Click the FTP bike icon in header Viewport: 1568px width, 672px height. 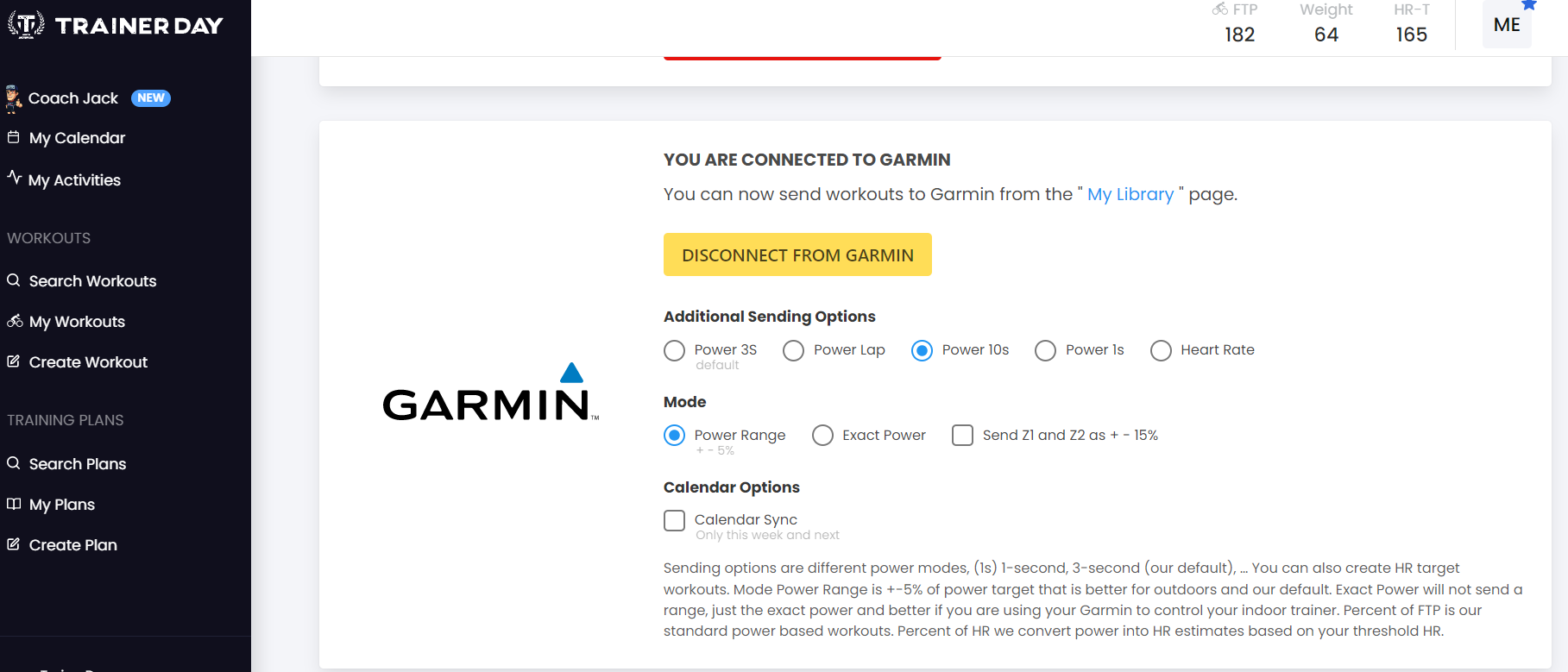tap(1220, 9)
